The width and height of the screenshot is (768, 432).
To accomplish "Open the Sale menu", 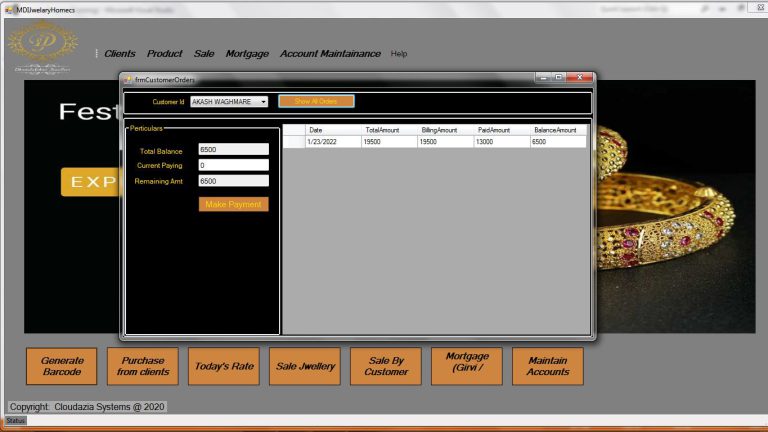I will tap(204, 54).
